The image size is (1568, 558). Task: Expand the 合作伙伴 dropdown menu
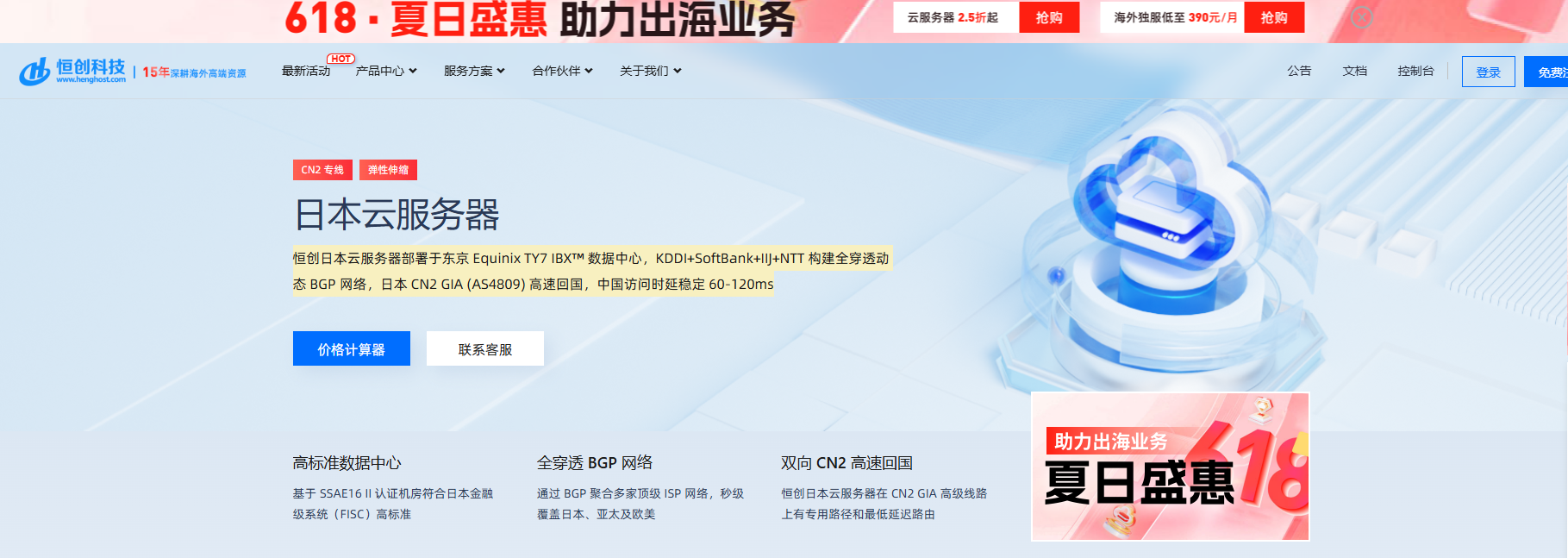pos(562,71)
